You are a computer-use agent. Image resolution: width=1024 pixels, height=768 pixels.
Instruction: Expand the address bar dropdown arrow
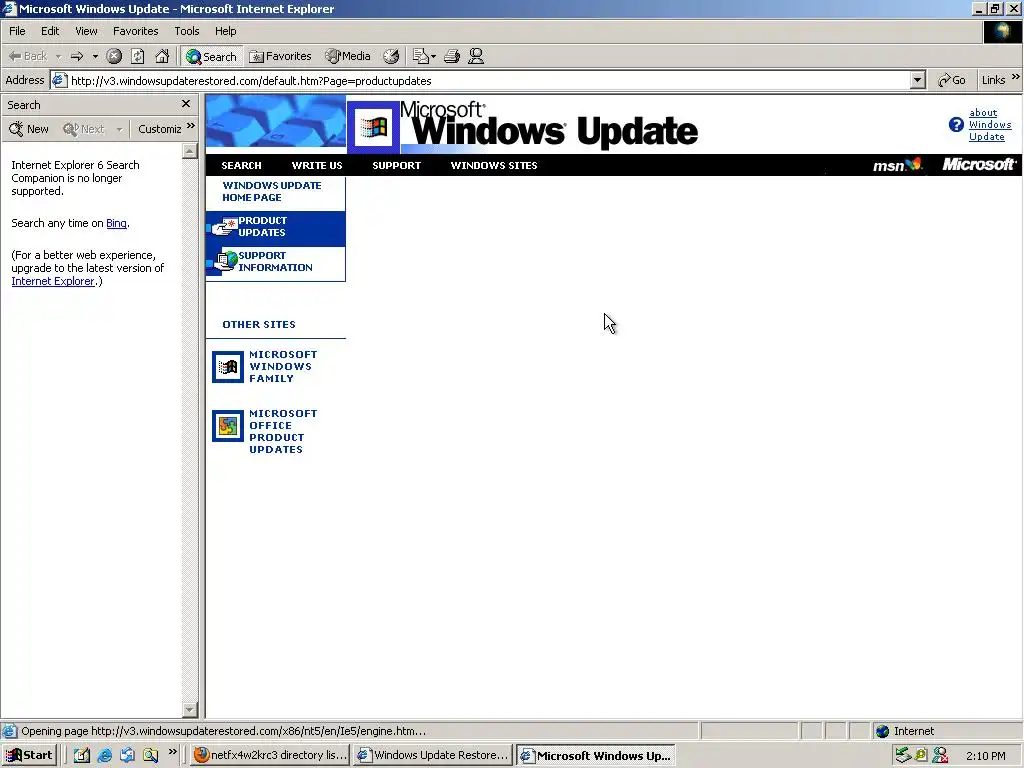[918, 80]
